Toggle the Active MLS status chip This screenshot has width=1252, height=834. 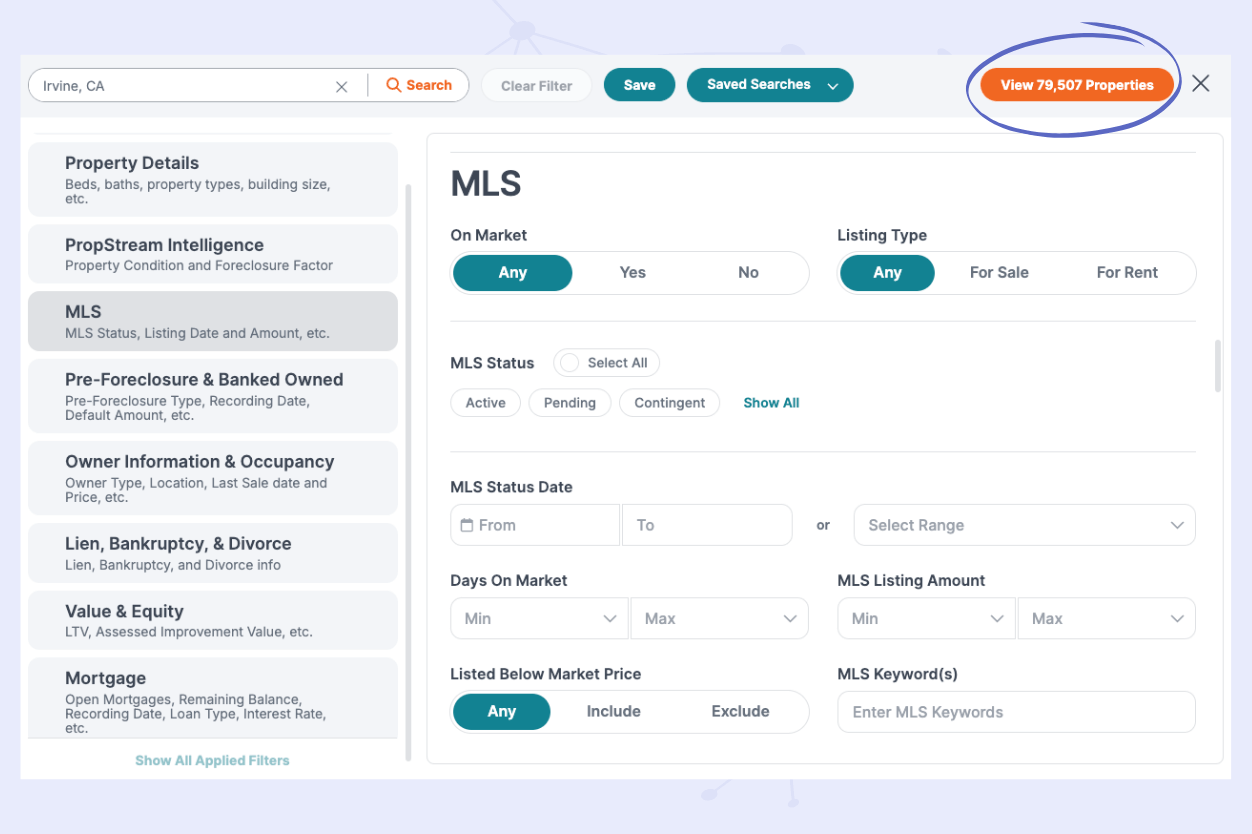[485, 402]
